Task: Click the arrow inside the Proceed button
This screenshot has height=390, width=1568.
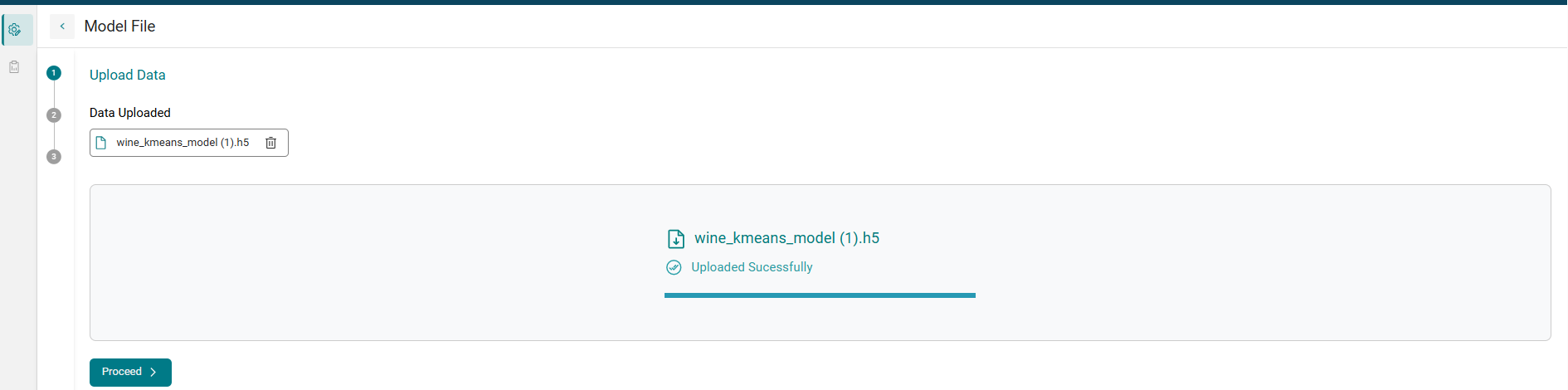Action: tap(153, 373)
